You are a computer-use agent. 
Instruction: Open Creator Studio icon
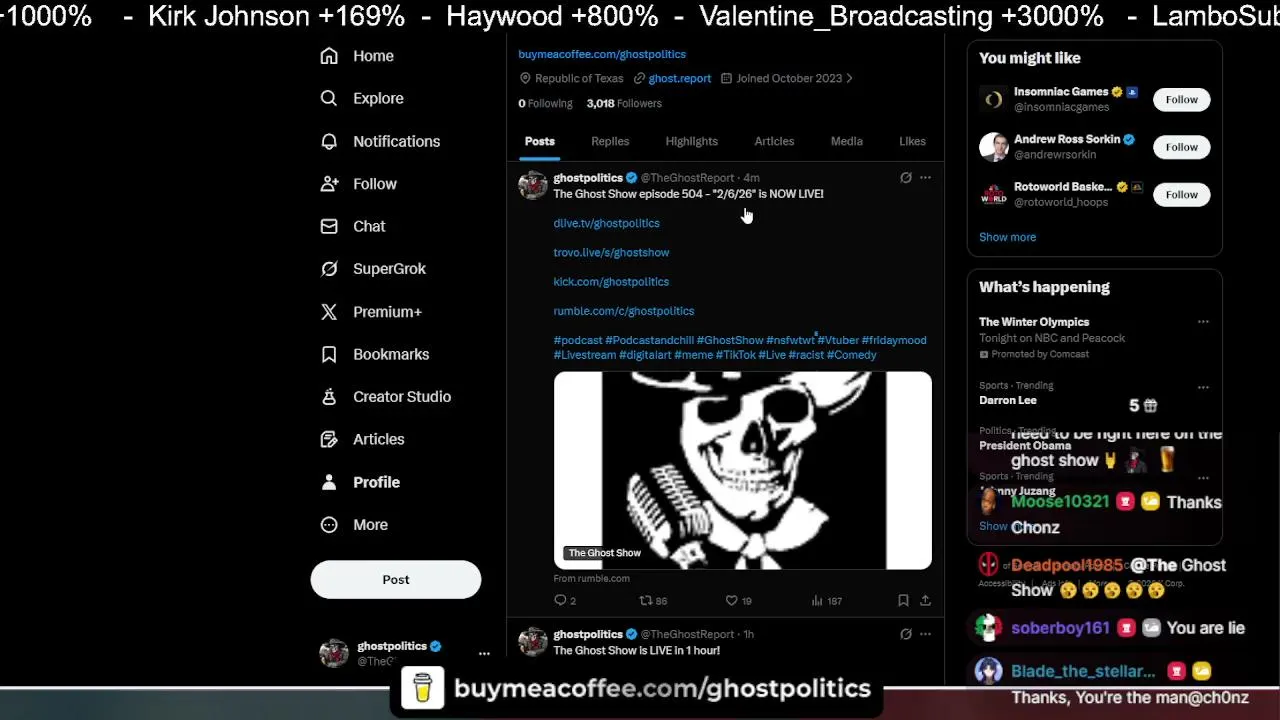[x=329, y=397]
